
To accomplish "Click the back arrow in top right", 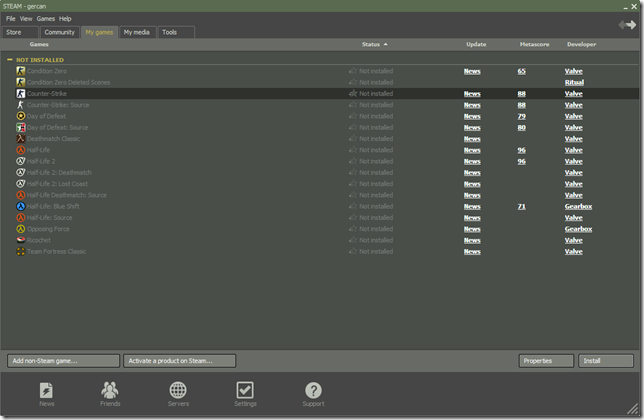I will 622,25.
